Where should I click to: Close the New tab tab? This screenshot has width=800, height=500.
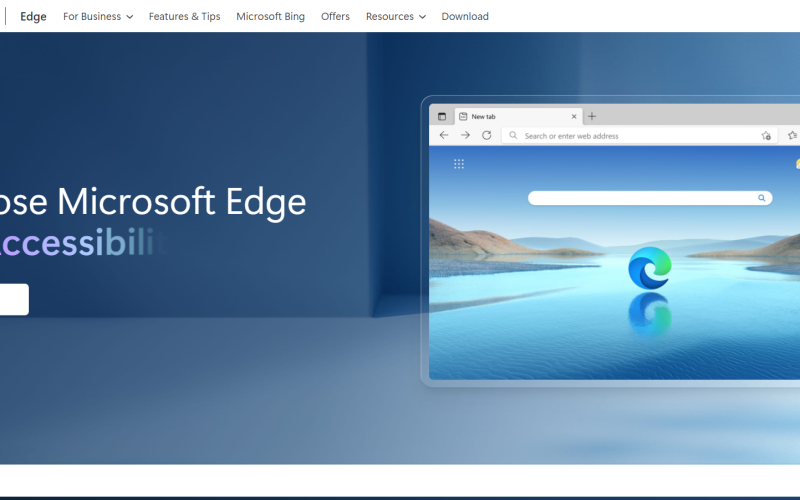[x=573, y=116]
